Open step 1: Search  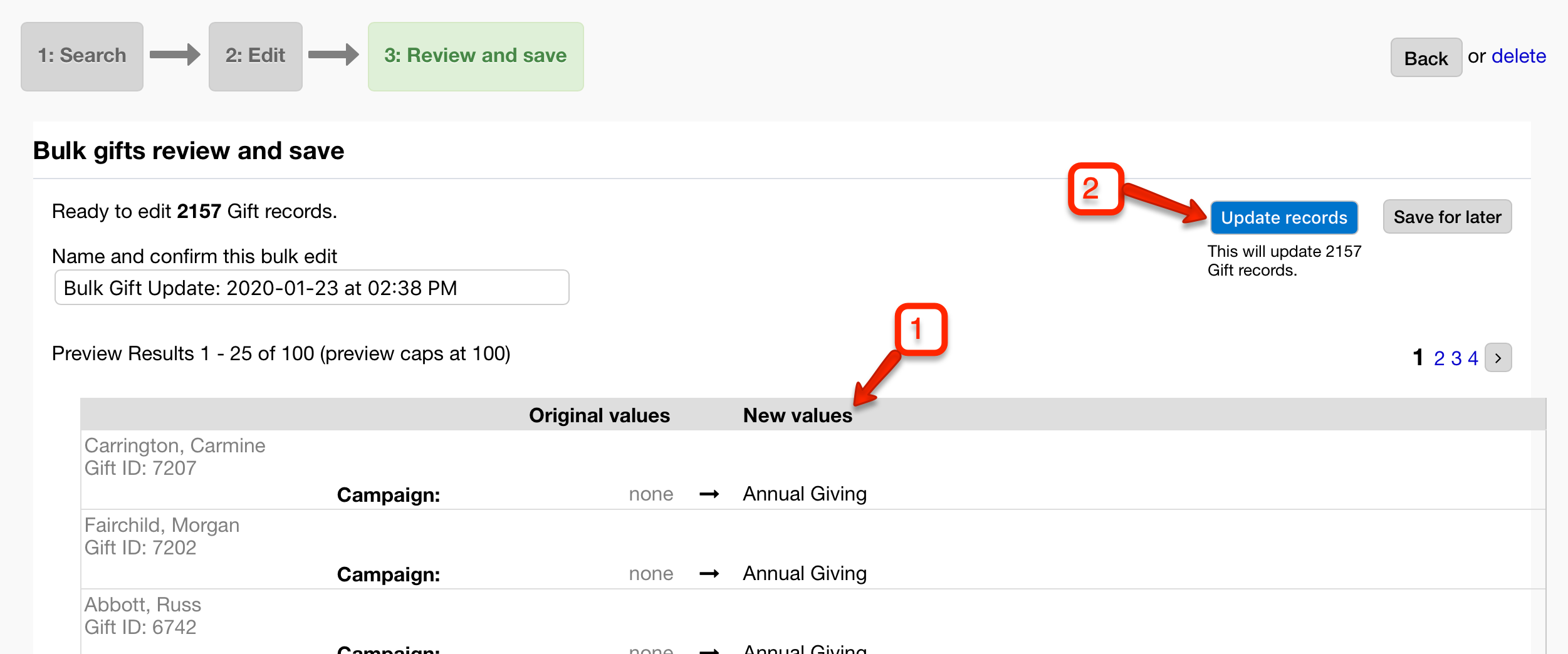pyautogui.click(x=82, y=56)
